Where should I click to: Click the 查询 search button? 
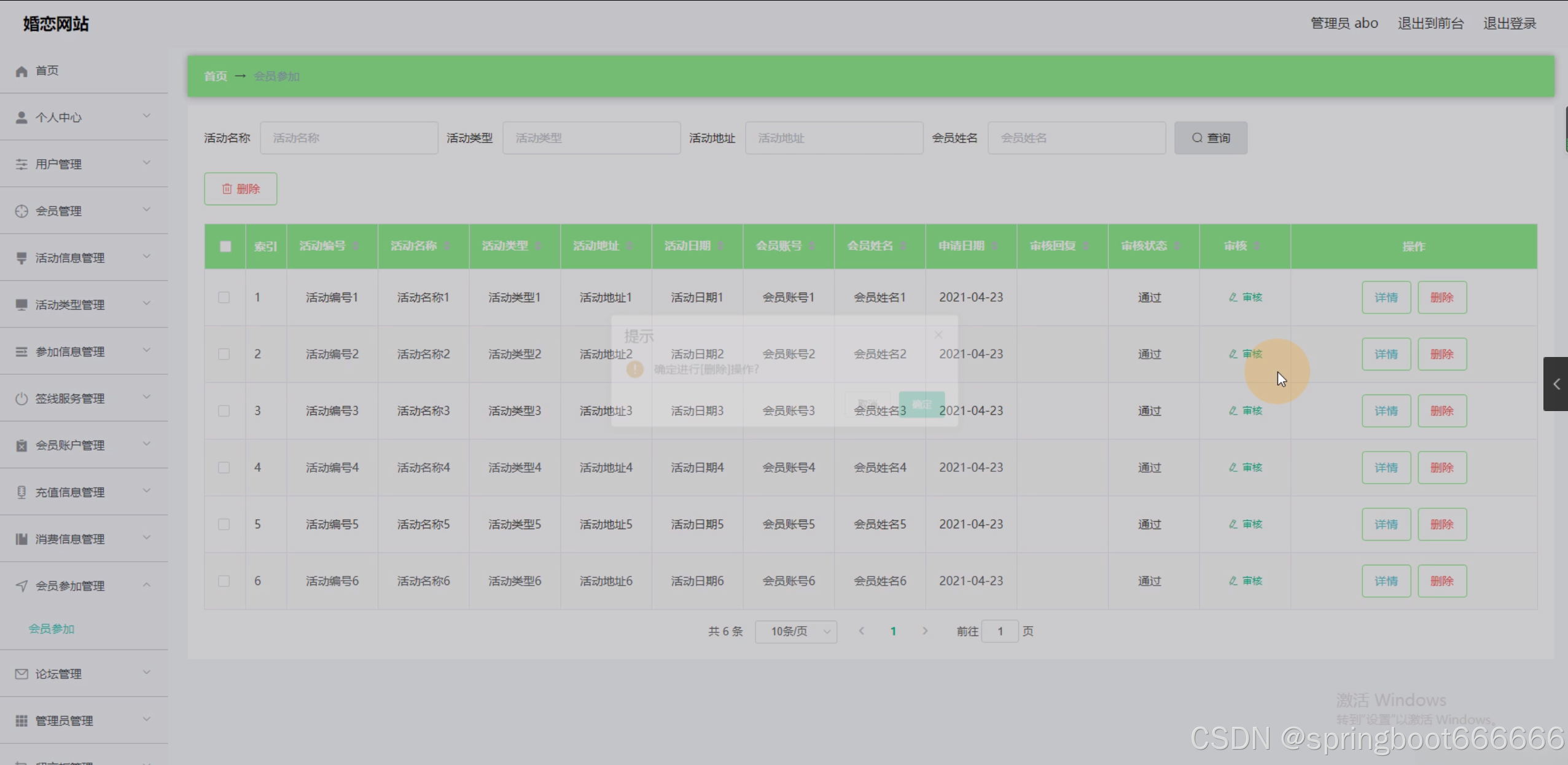[1211, 138]
